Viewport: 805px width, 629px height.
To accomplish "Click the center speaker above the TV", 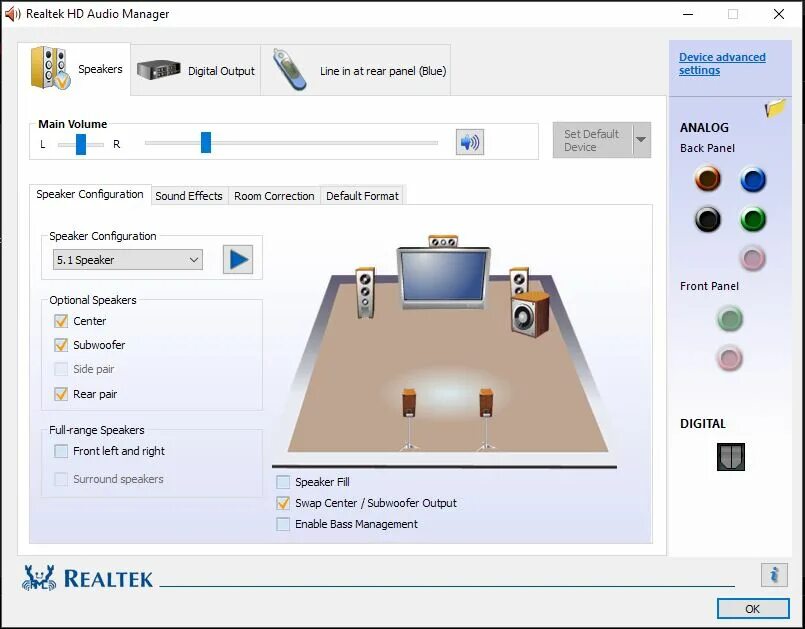I will coord(443,241).
